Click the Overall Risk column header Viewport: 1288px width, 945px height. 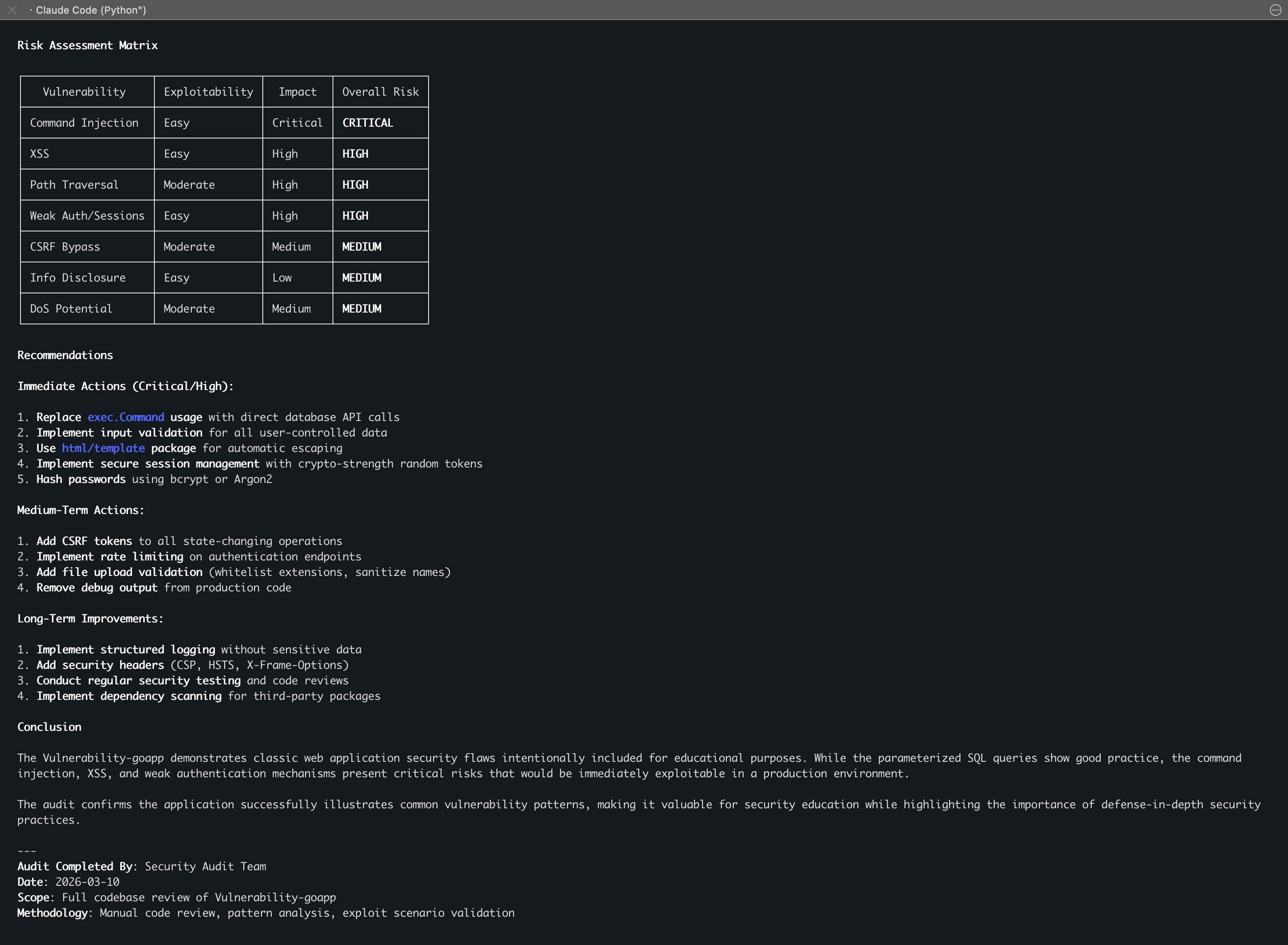click(x=380, y=92)
